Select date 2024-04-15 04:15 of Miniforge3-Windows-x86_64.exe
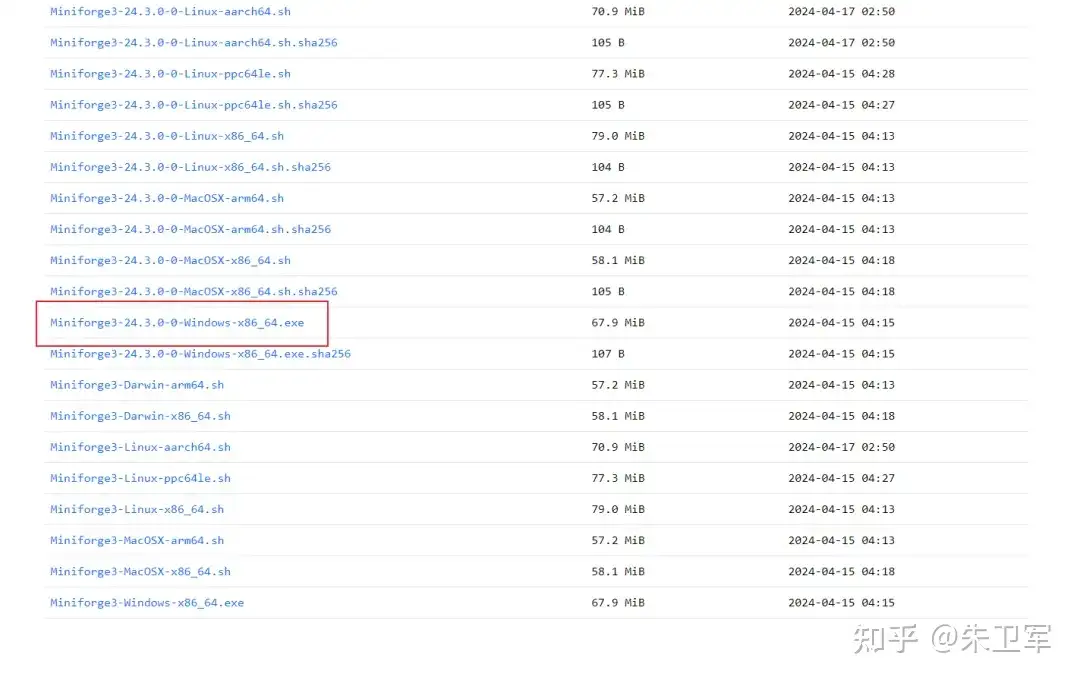The image size is (1080, 683). (x=842, y=602)
